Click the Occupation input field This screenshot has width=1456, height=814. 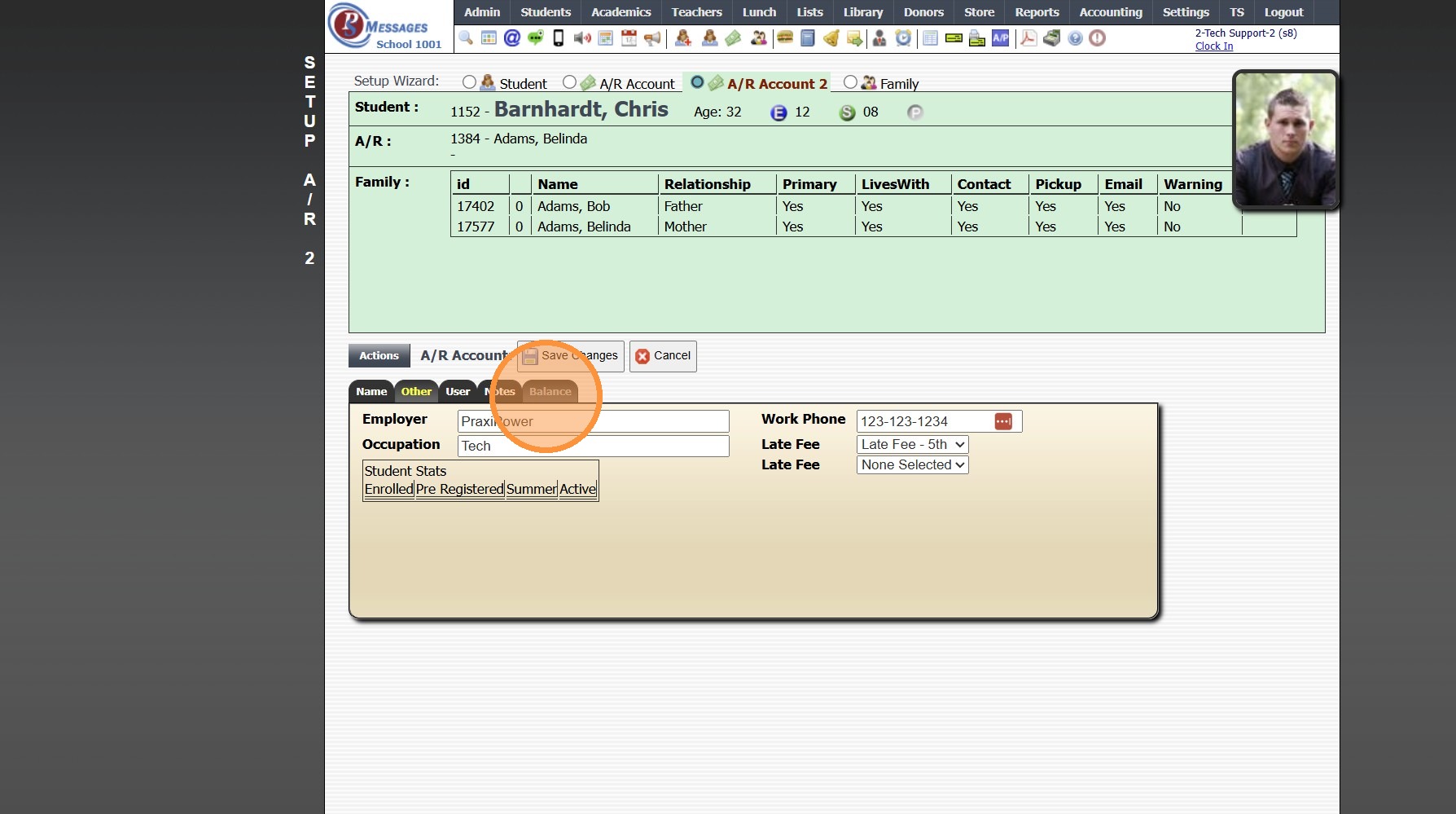pos(594,446)
